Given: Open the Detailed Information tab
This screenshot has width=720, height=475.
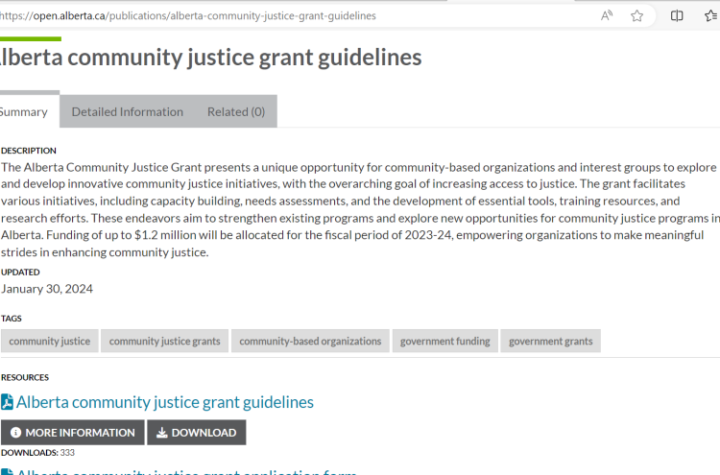Looking at the screenshot, I should pos(127,112).
